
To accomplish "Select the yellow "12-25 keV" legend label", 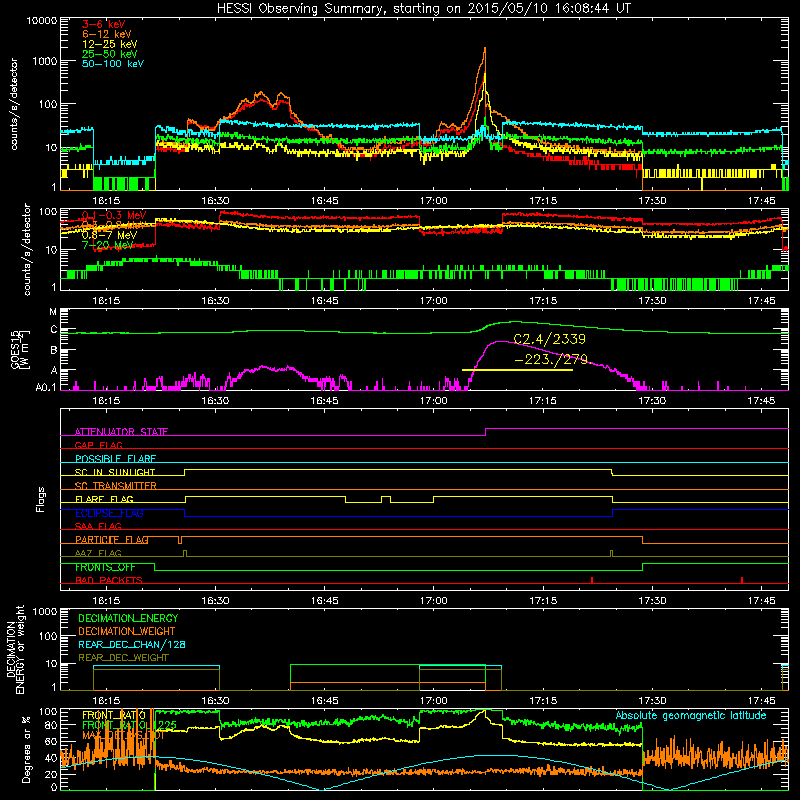I will 109,44.
